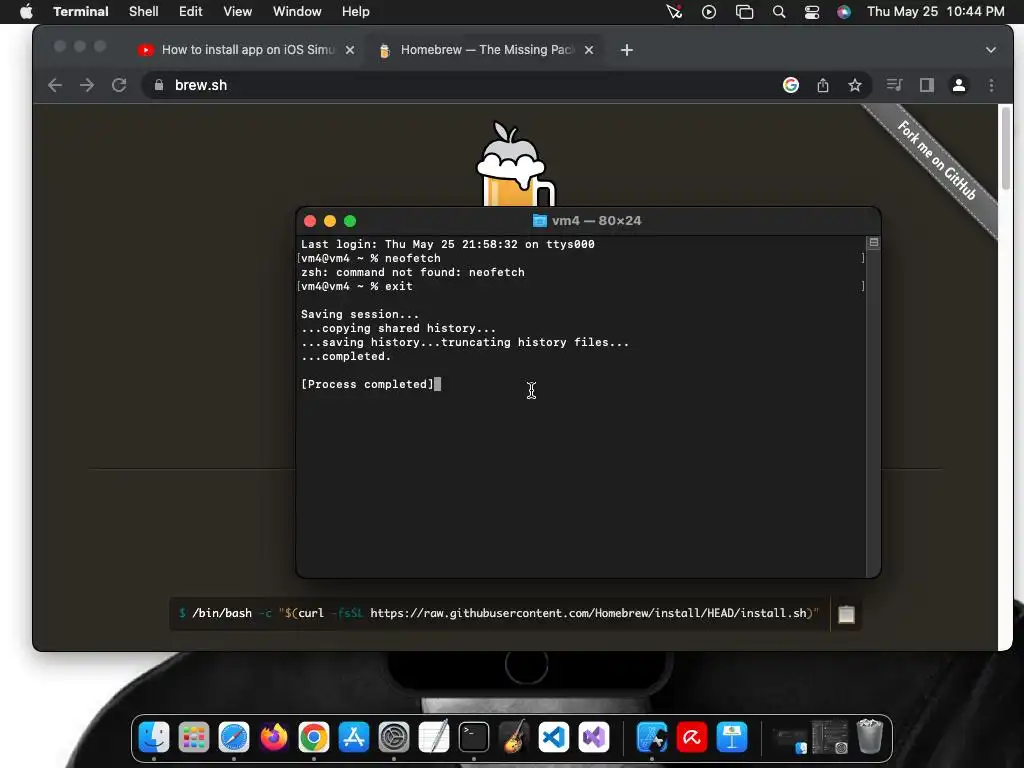
Task: Reload the brew.sh page
Action: [x=119, y=85]
